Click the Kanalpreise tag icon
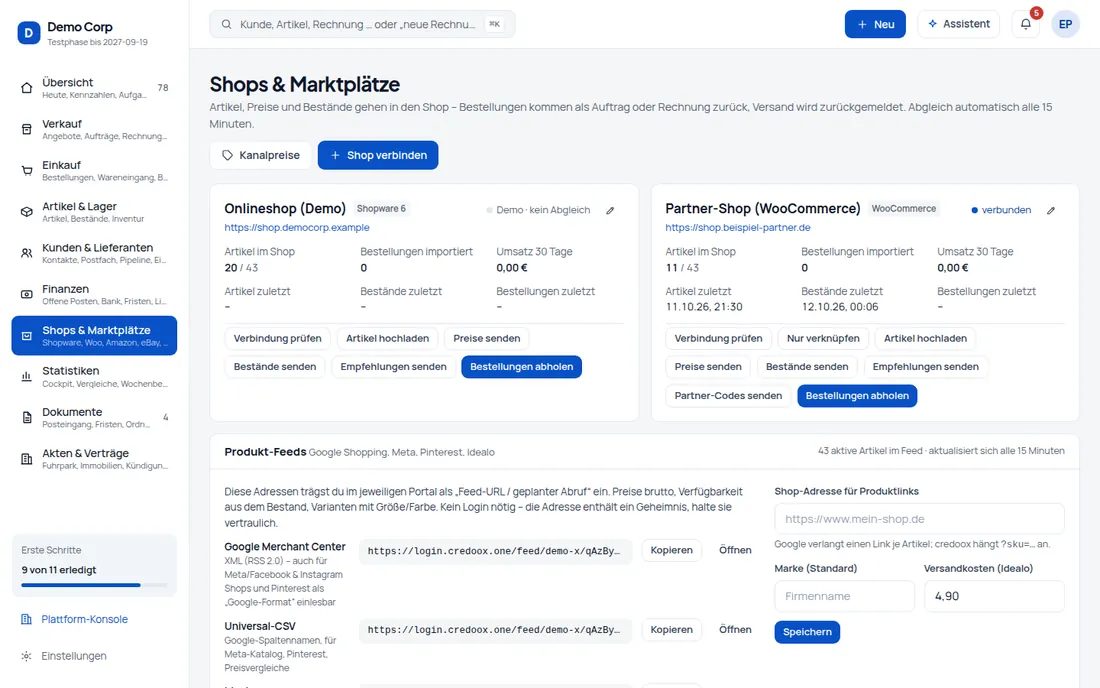This screenshot has height=688, width=1100. point(227,156)
